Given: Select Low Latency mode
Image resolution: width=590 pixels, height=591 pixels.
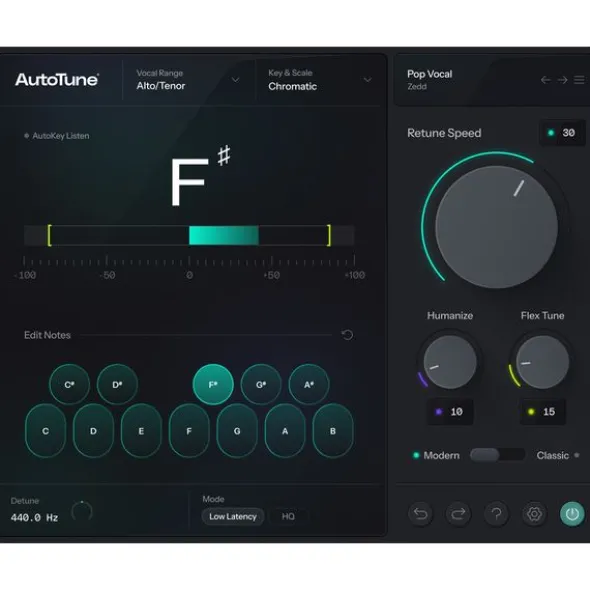Looking at the screenshot, I should (x=233, y=516).
